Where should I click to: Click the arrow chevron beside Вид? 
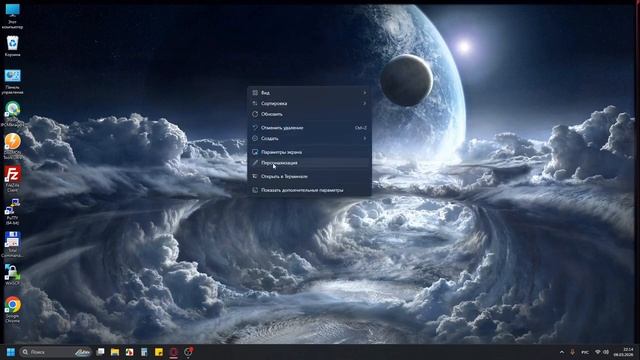(364, 93)
